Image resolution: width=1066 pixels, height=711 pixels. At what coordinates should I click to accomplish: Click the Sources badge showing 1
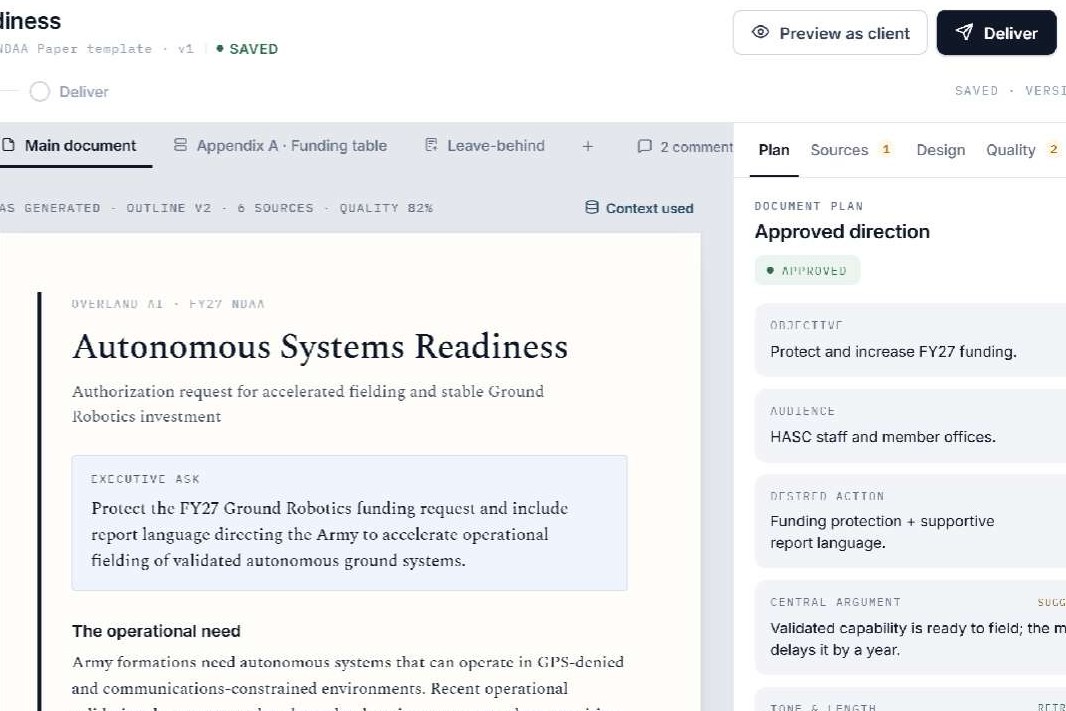[886, 149]
